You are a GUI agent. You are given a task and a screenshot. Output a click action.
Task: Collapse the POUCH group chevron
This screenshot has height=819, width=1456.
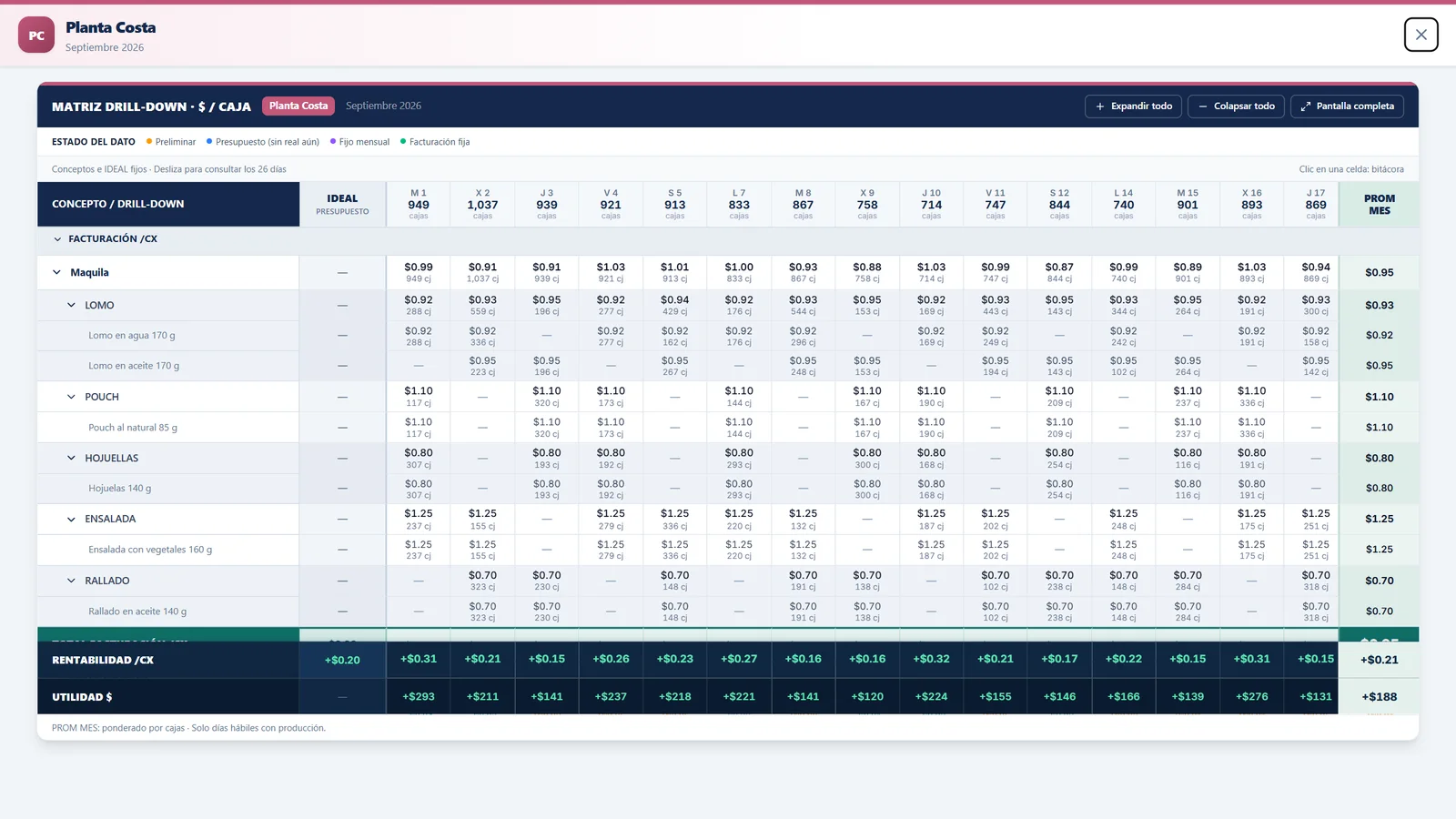(x=71, y=397)
